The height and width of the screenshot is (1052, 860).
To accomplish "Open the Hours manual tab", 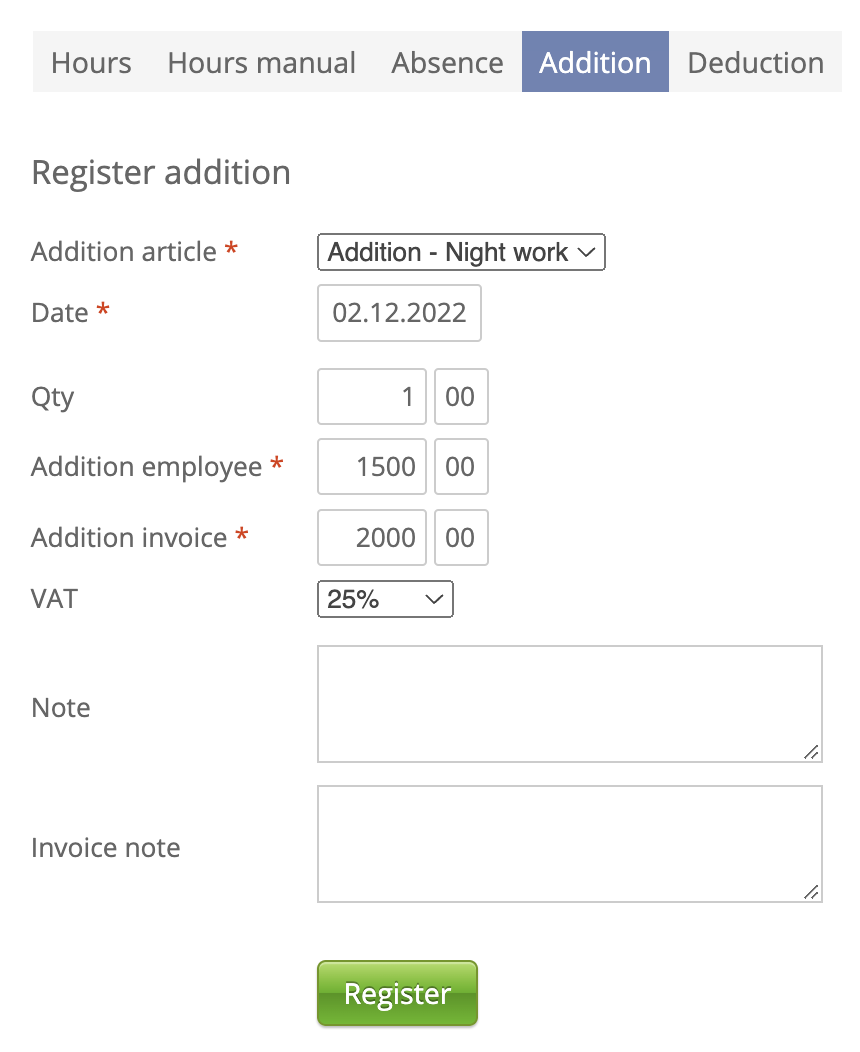I will pos(261,63).
